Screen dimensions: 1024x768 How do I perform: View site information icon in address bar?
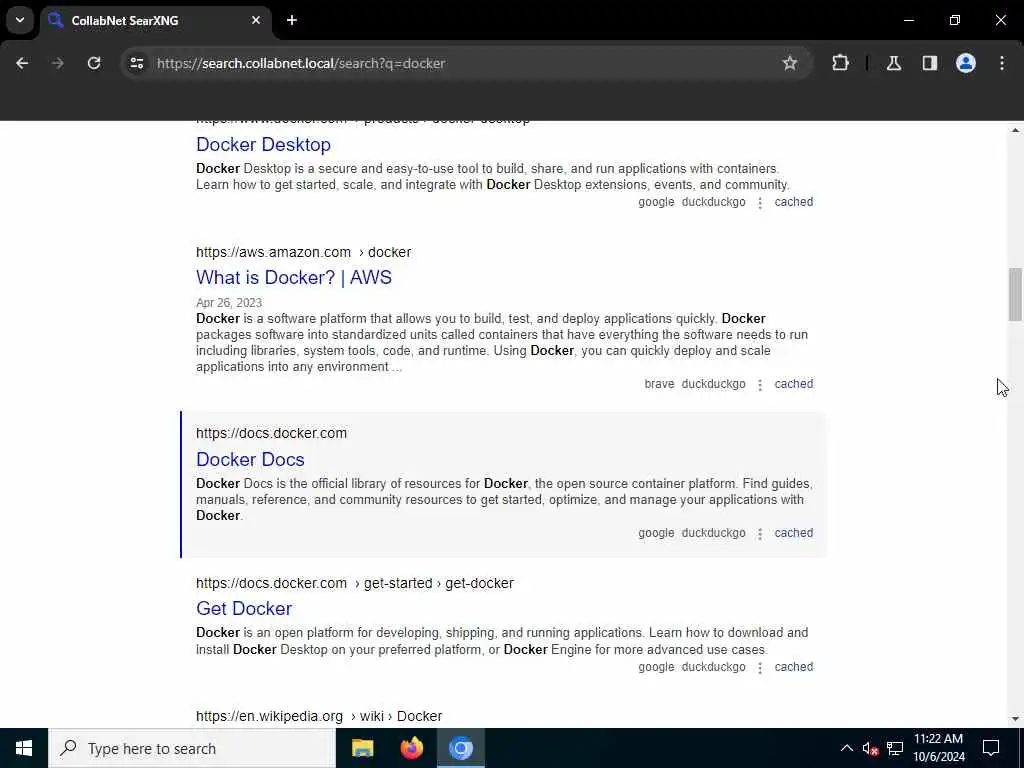(136, 63)
